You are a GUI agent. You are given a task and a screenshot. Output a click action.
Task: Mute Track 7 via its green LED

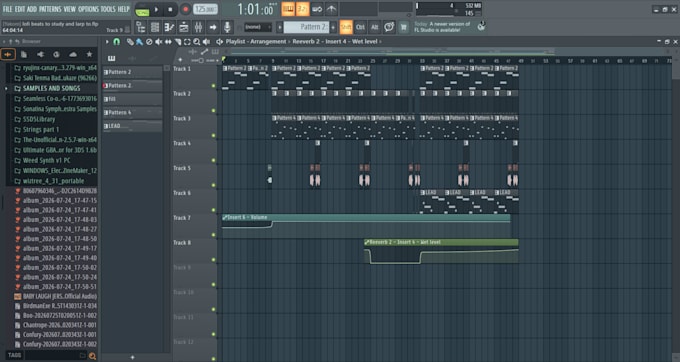[213, 235]
